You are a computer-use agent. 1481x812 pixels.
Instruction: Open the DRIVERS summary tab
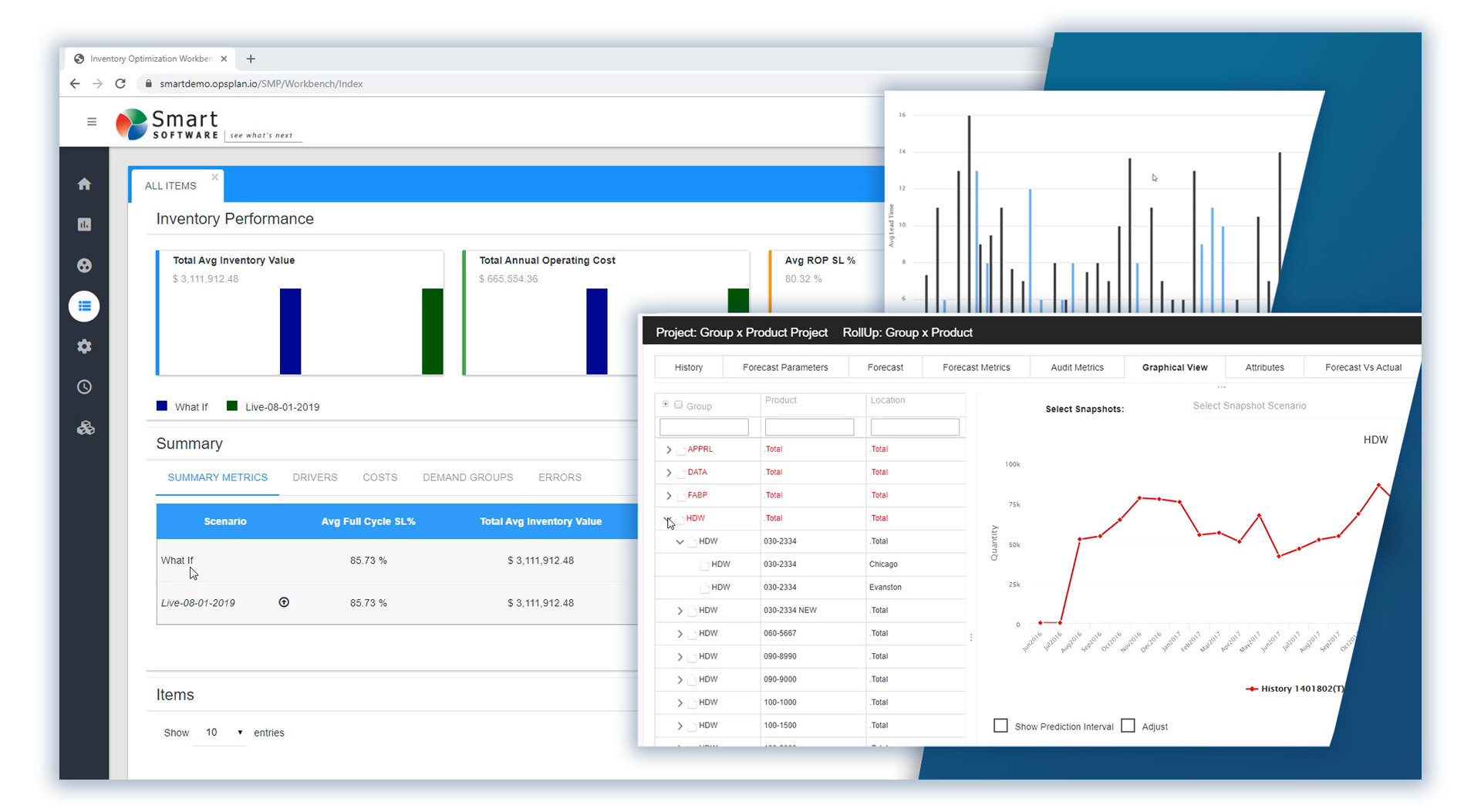tap(315, 477)
